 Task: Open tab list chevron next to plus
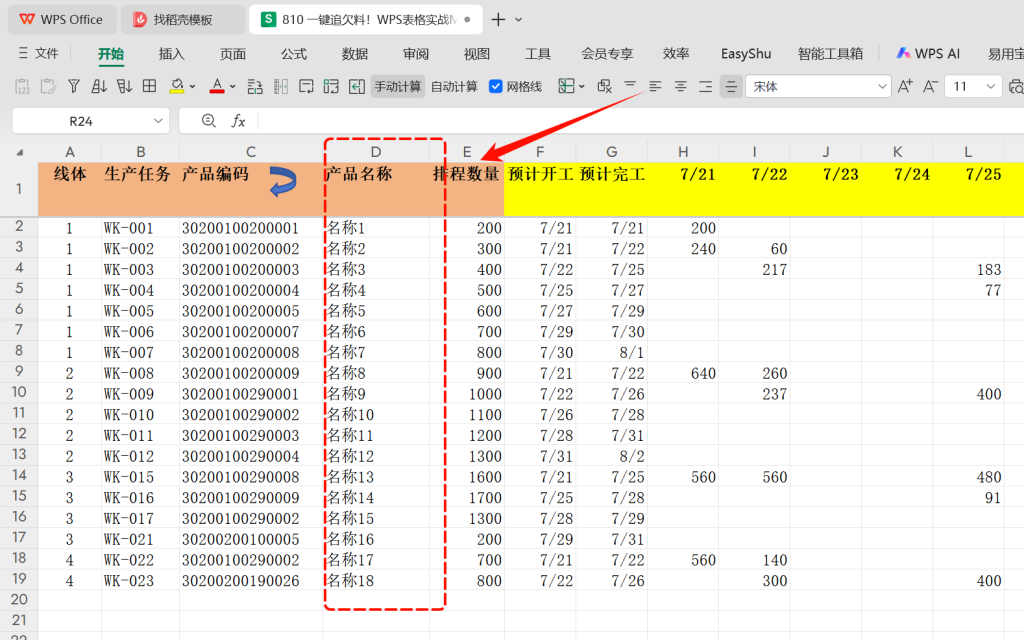pos(519,20)
